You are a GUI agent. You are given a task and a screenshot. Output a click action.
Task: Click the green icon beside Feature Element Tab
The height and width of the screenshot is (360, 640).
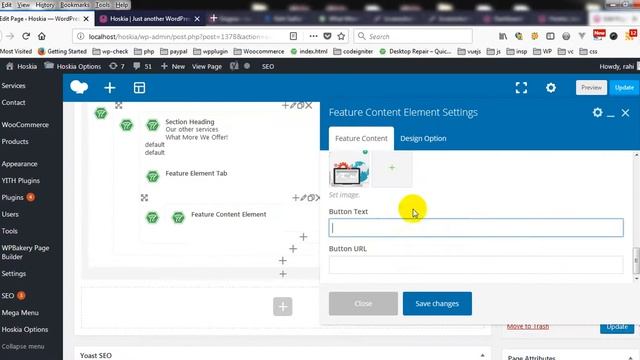tap(153, 176)
